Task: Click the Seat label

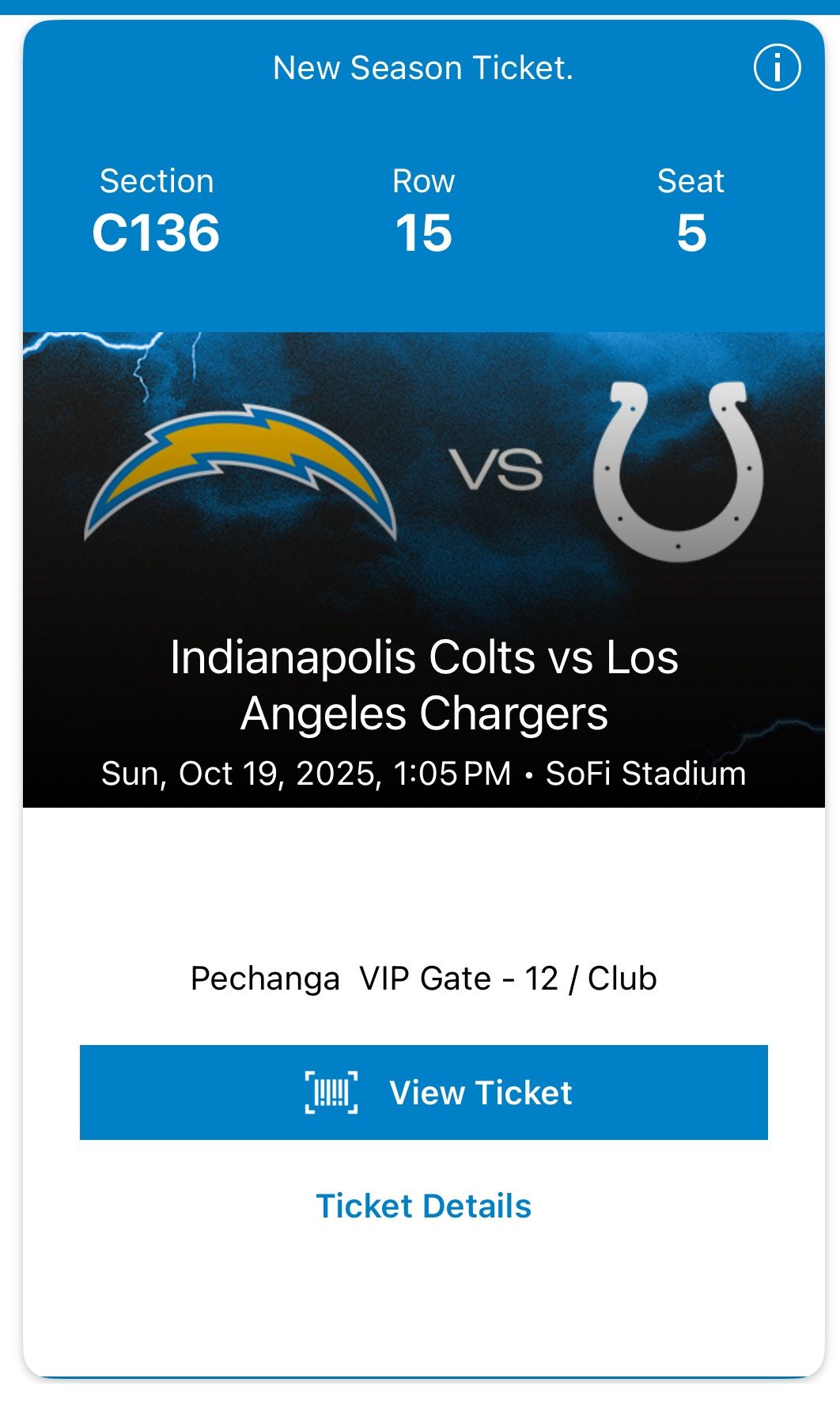Action: 691,181
